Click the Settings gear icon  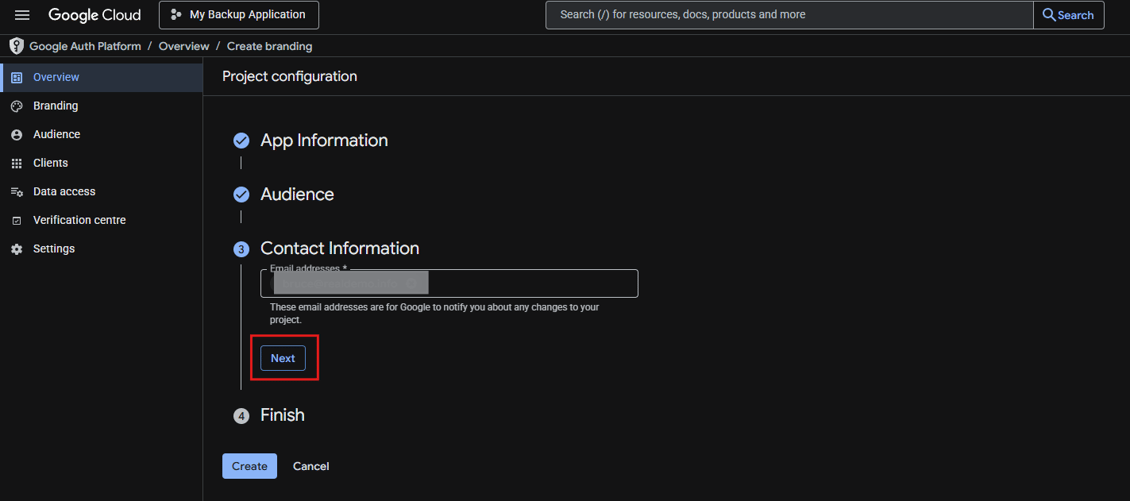(17, 249)
